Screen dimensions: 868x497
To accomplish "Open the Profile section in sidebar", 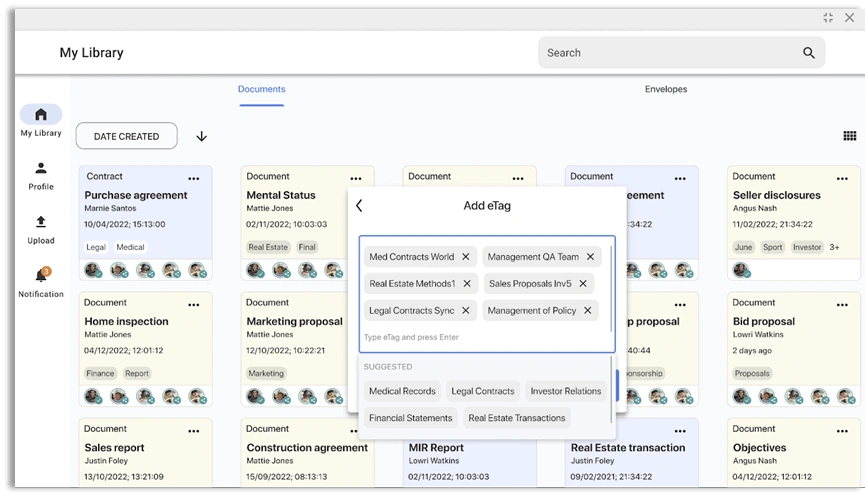I will tap(41, 176).
